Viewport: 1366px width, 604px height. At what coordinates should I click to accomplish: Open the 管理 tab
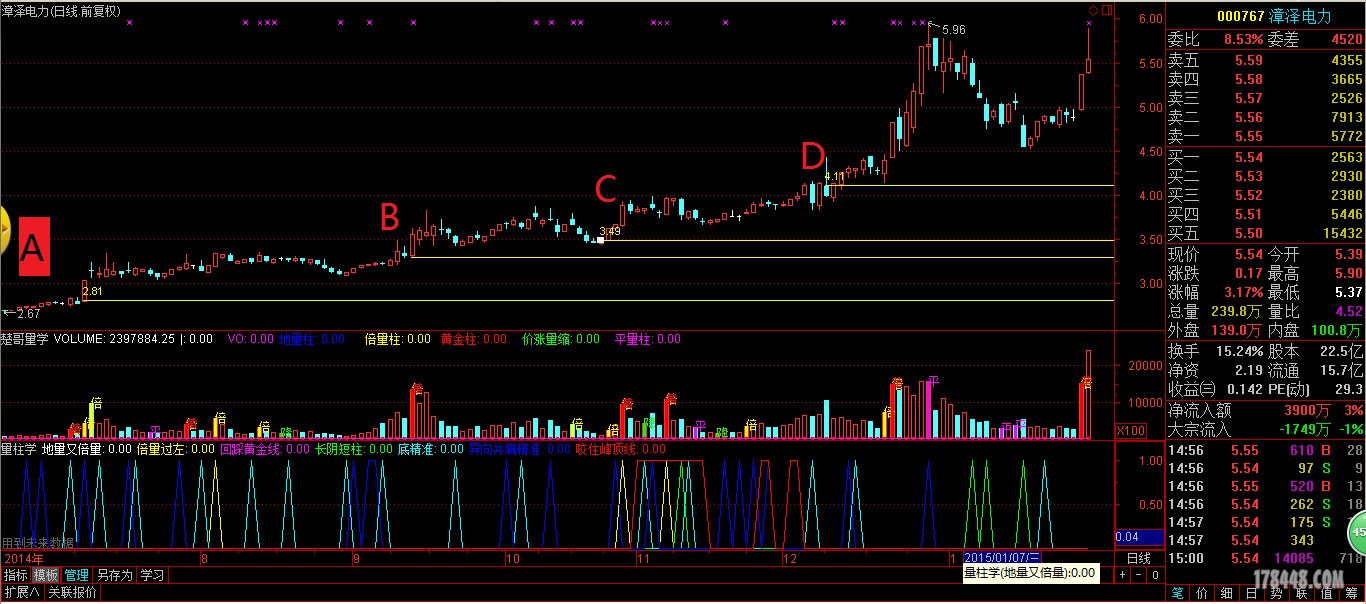[x=77, y=575]
